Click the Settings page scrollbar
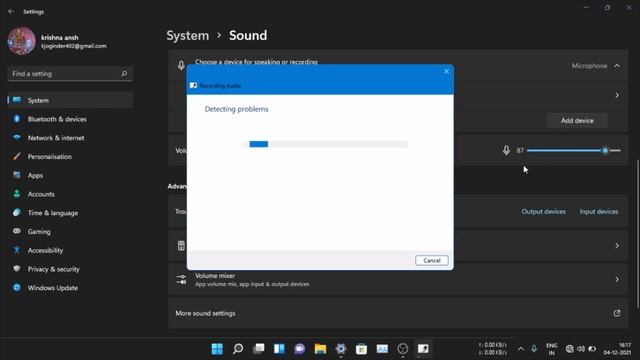Image resolution: width=640 pixels, height=360 pixels. click(638, 233)
